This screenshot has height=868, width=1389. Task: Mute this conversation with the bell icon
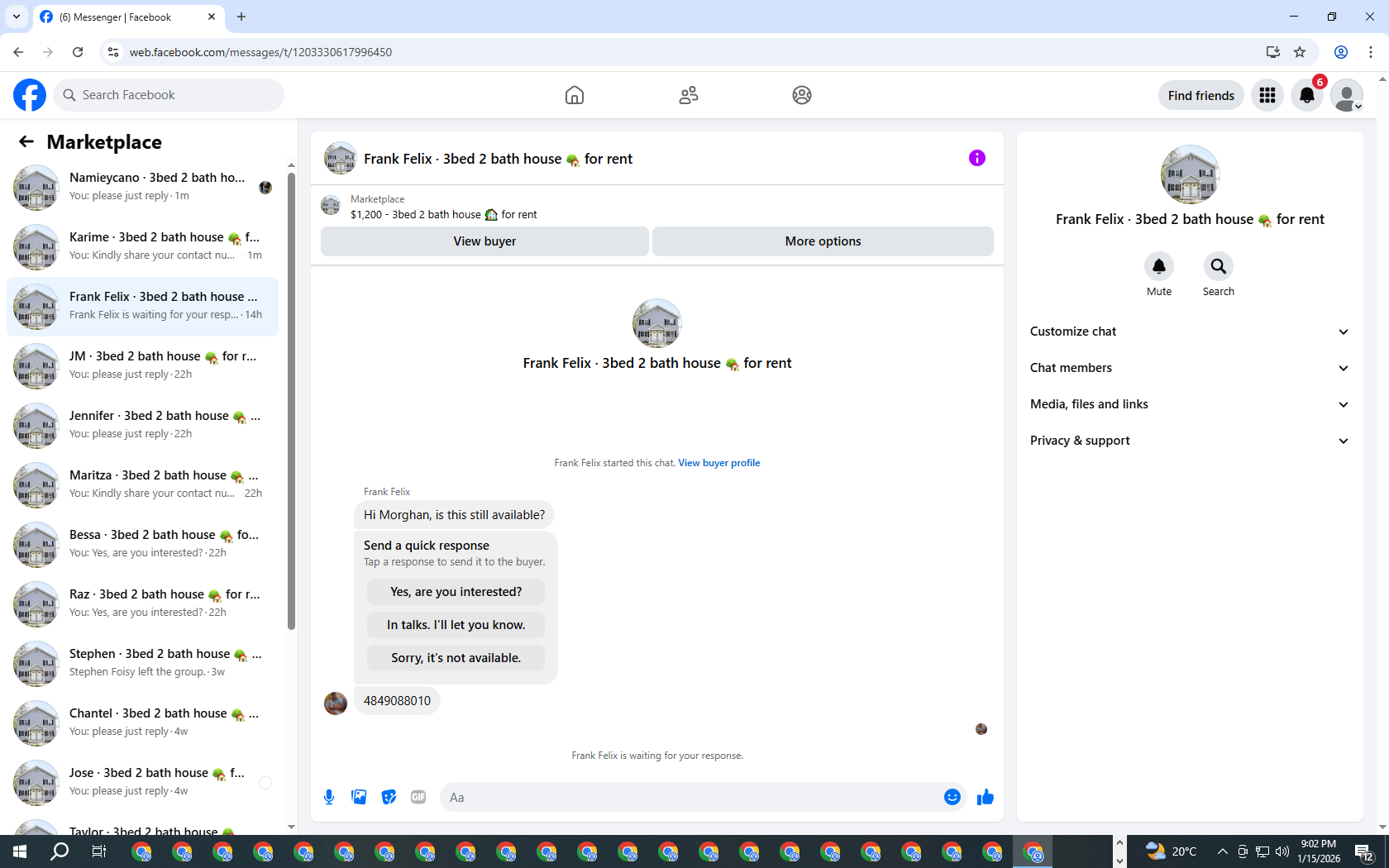point(1159,266)
